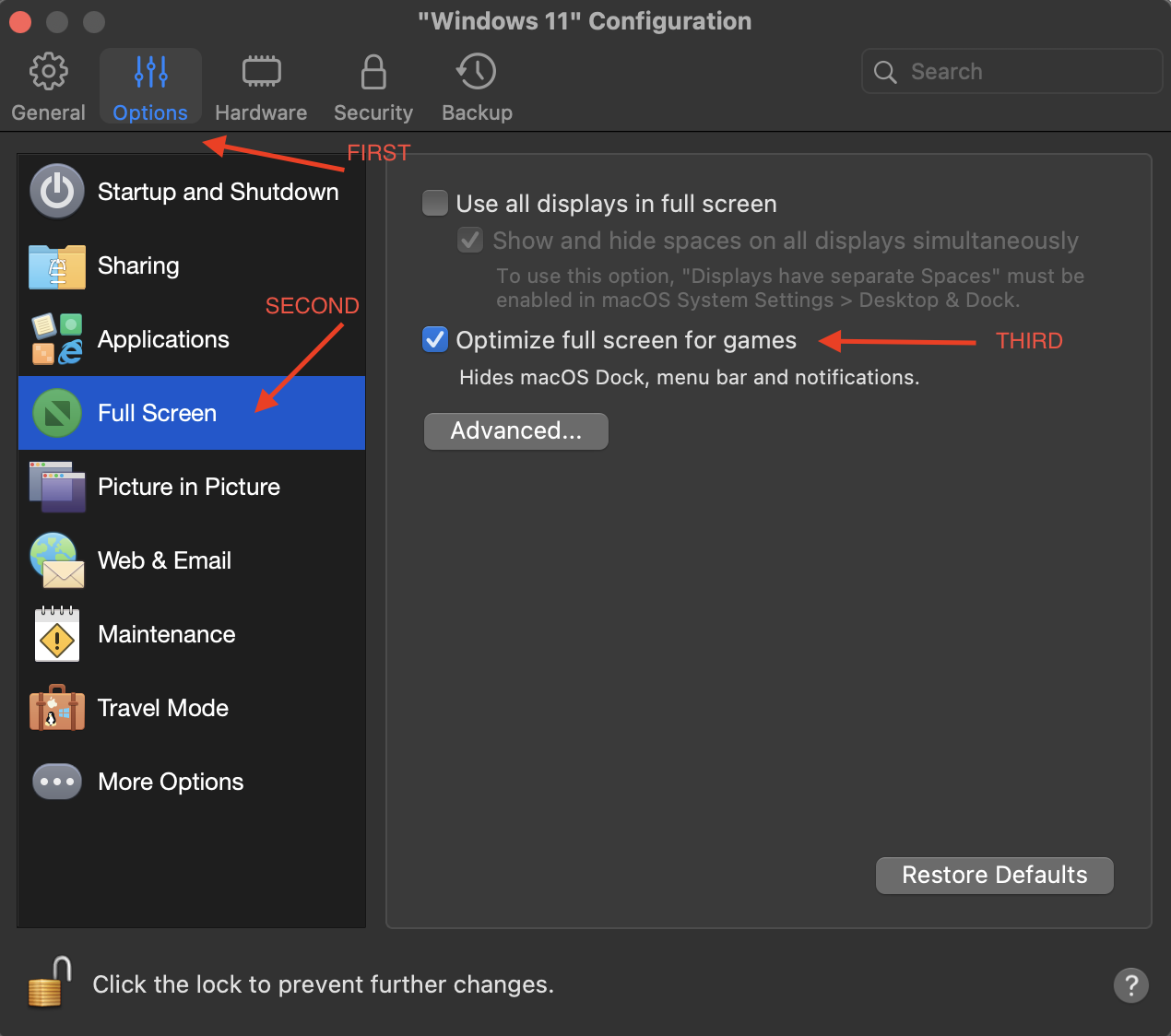Click the Restore Defaults button

tap(994, 875)
